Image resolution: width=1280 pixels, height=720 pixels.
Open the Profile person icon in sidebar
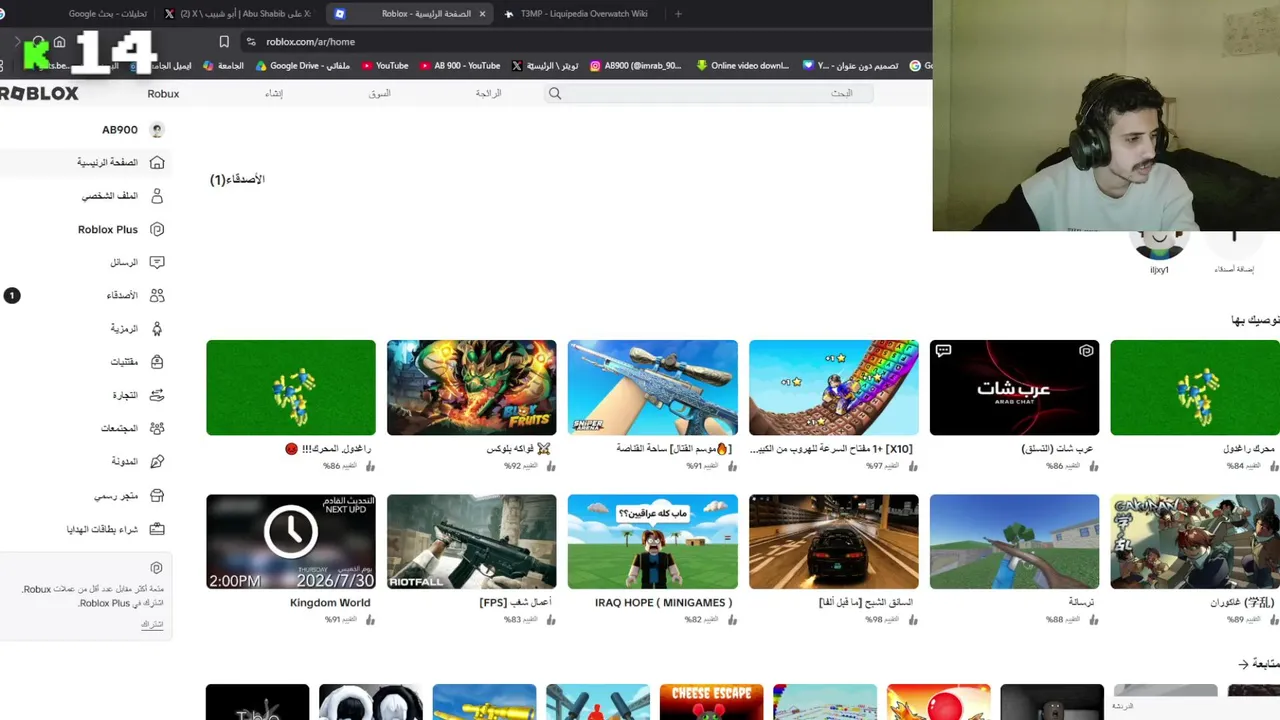pos(157,196)
